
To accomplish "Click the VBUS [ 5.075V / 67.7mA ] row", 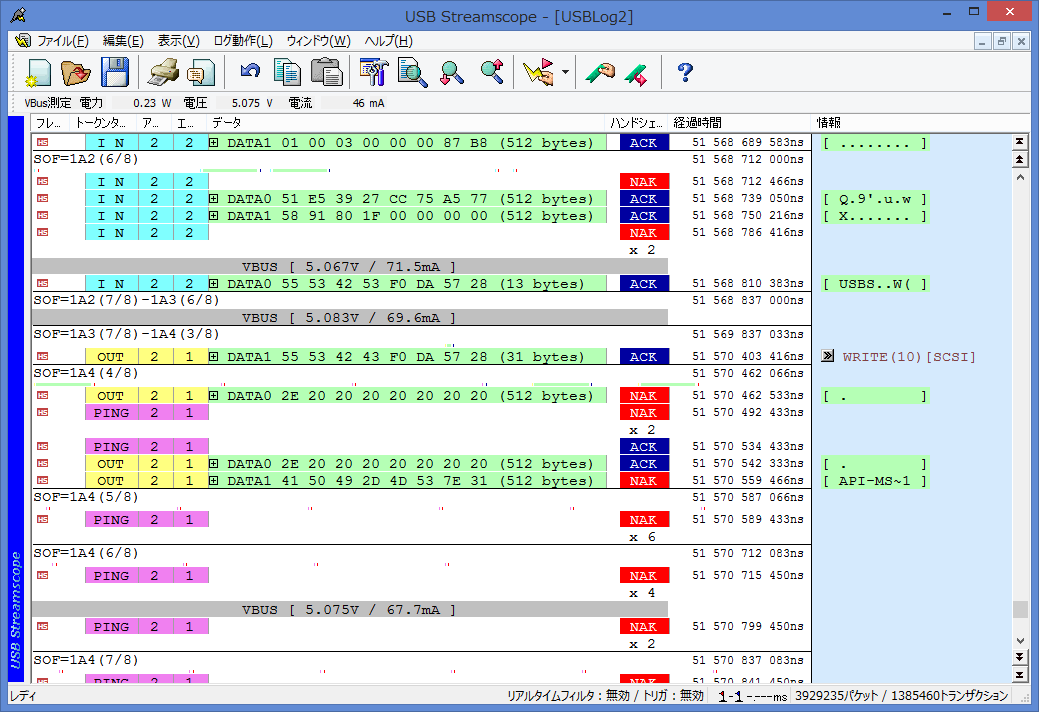I will pyautogui.click(x=350, y=609).
